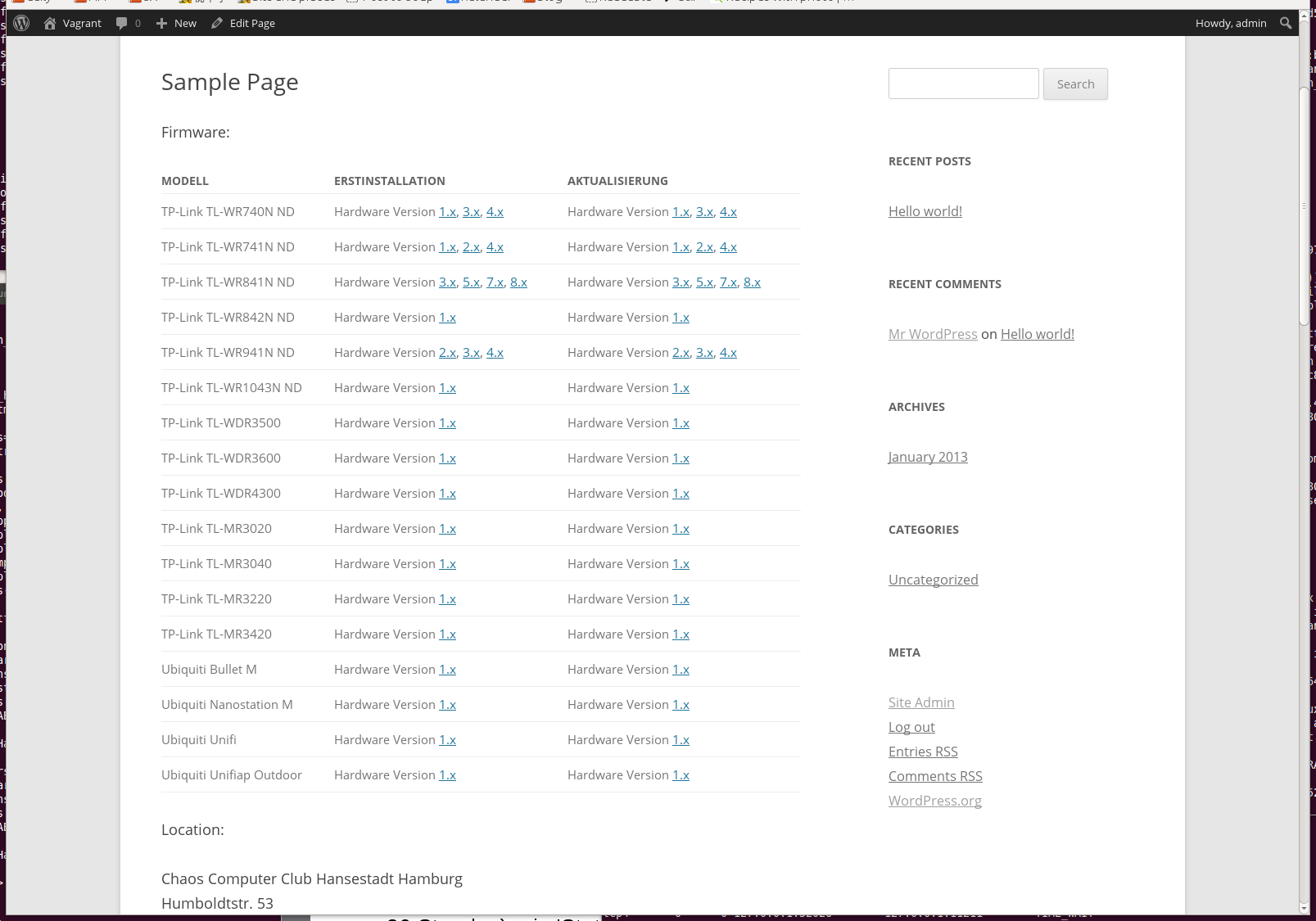Open WR841N Erstinstallation 5.x firmware link
This screenshot has height=921, width=1316.
click(x=471, y=282)
